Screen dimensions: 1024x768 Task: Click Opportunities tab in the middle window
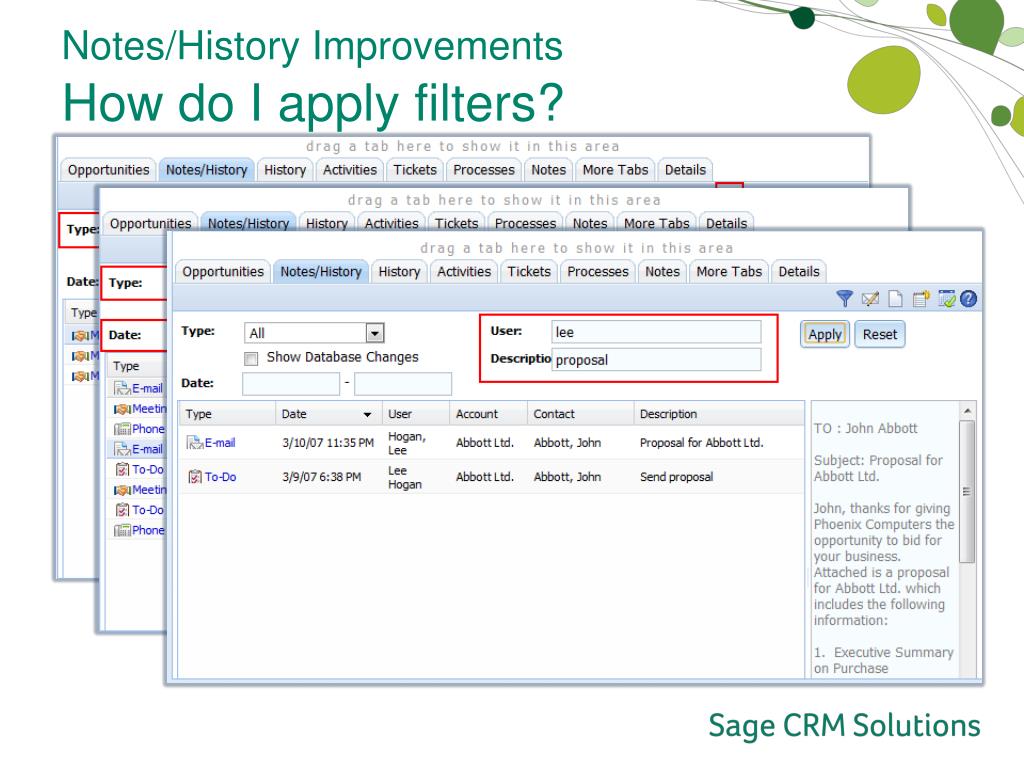point(150,223)
